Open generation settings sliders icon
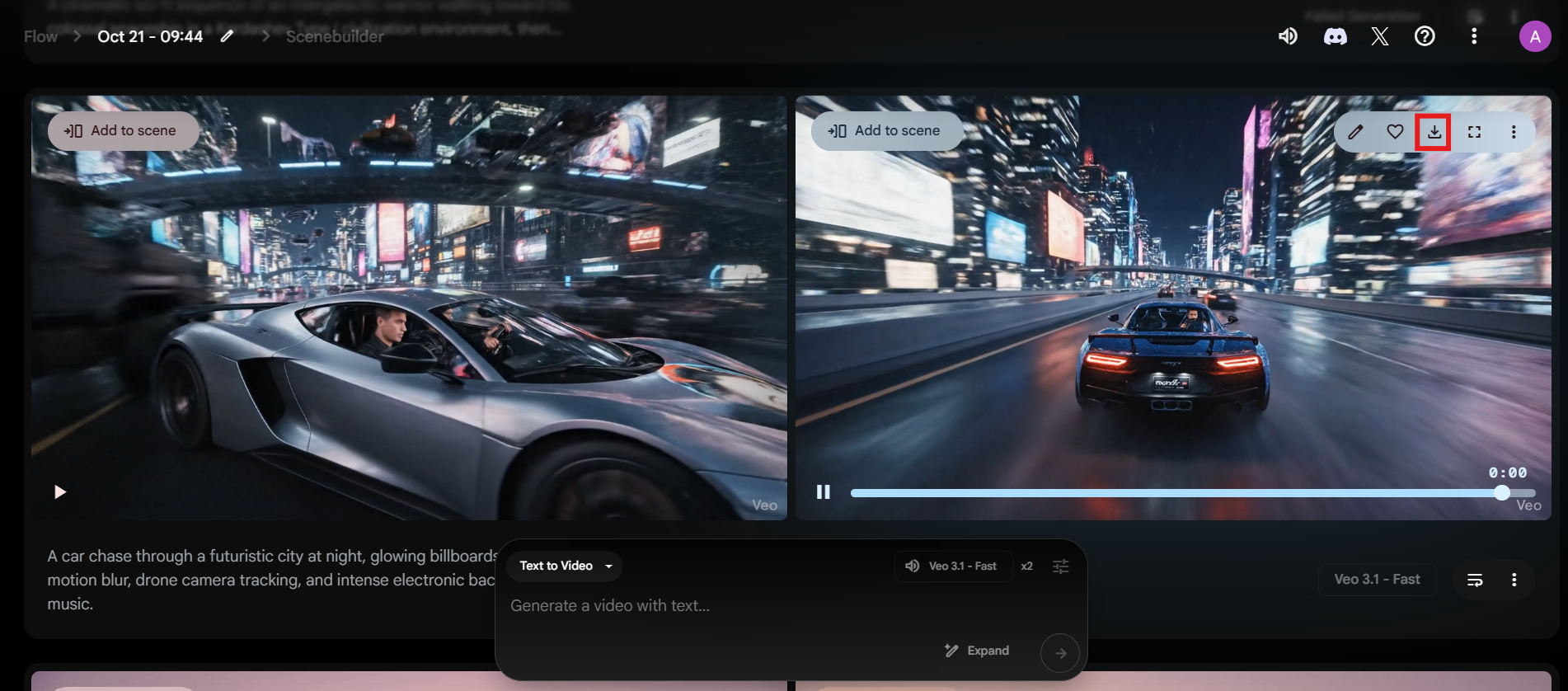The width and height of the screenshot is (1568, 691). pyautogui.click(x=1060, y=566)
